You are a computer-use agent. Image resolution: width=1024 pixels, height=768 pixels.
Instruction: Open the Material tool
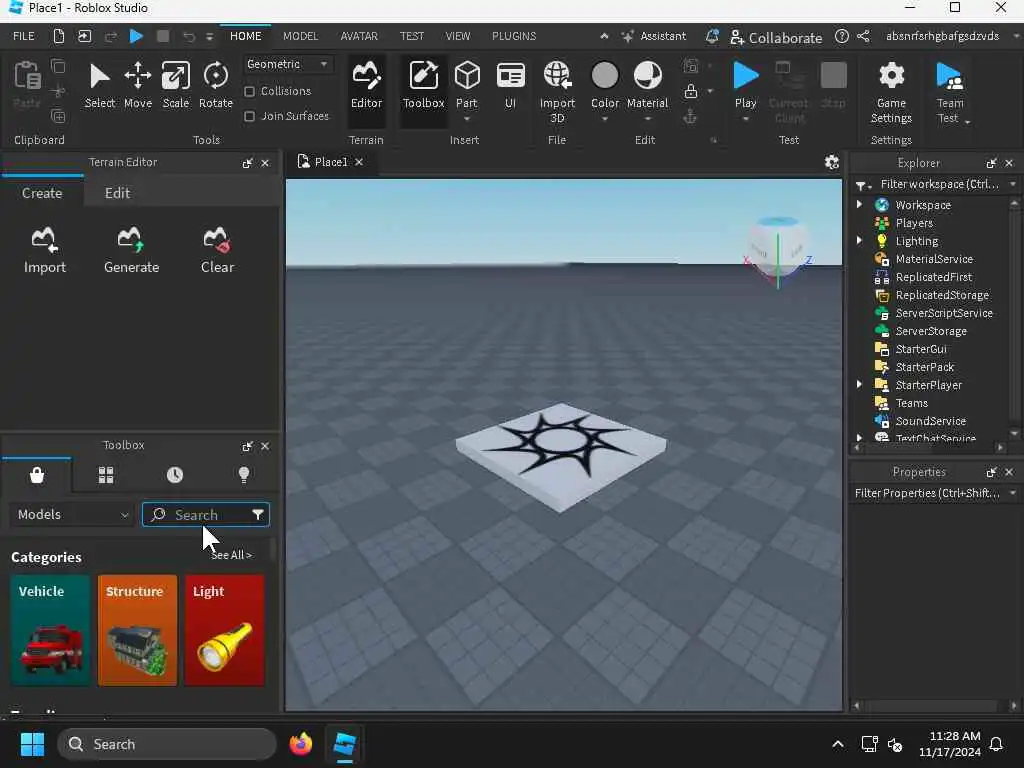coord(647,85)
